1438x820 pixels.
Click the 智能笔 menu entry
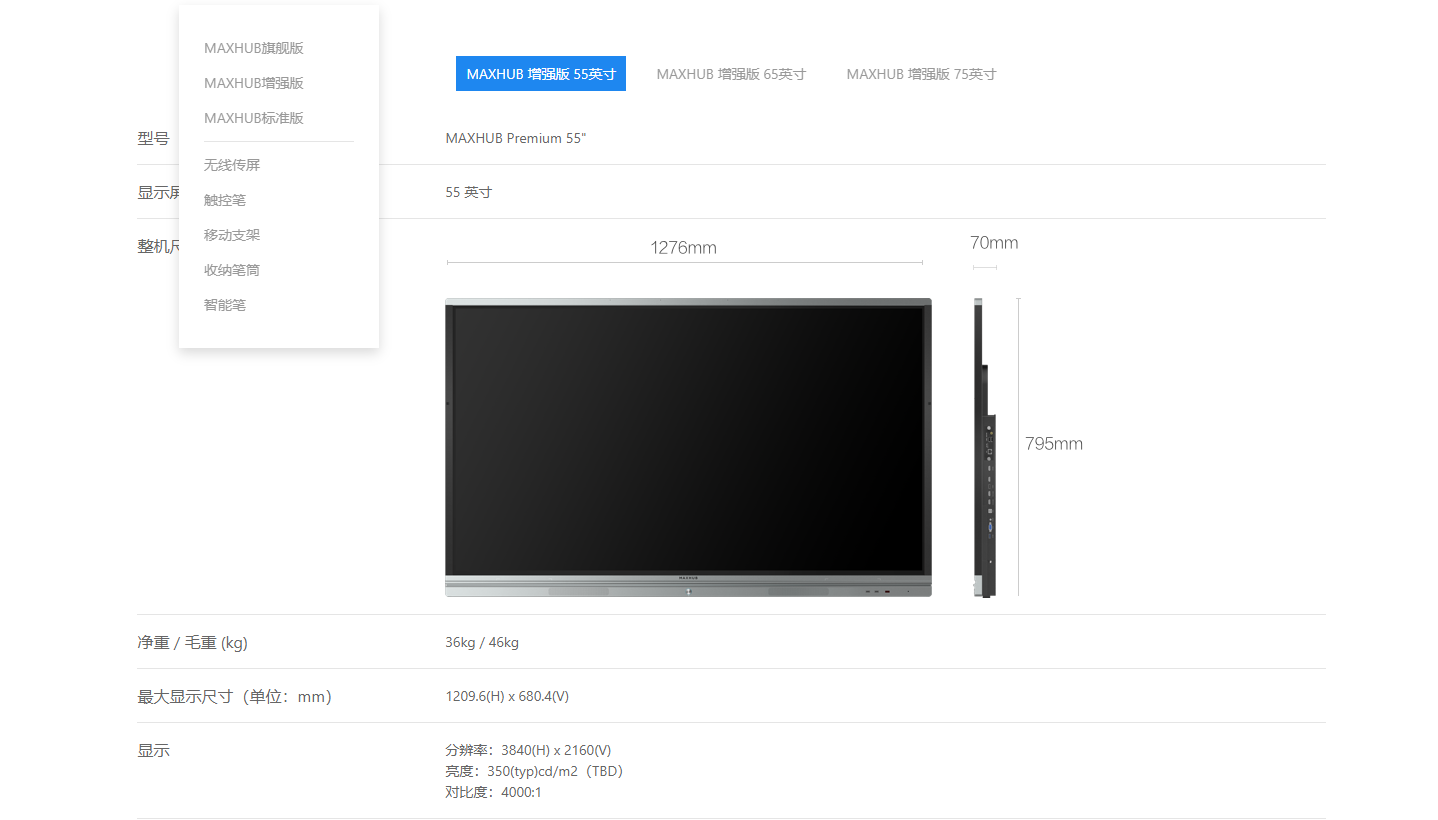[225, 305]
